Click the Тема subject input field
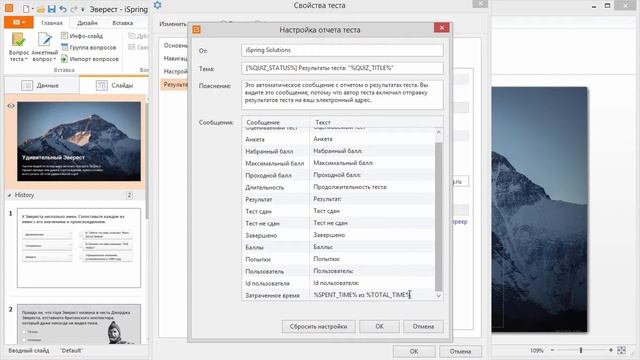The image size is (640, 360). coord(342,68)
